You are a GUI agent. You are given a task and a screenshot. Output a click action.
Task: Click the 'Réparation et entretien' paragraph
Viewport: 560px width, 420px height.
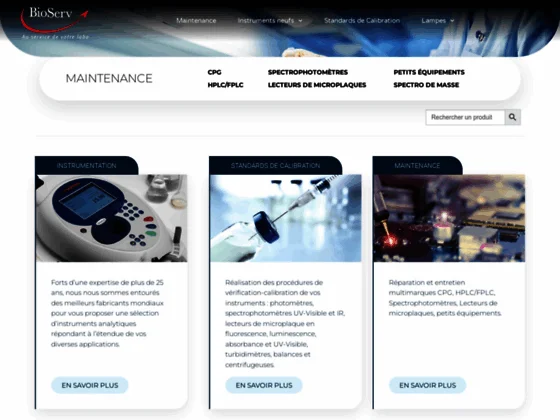click(x=445, y=298)
